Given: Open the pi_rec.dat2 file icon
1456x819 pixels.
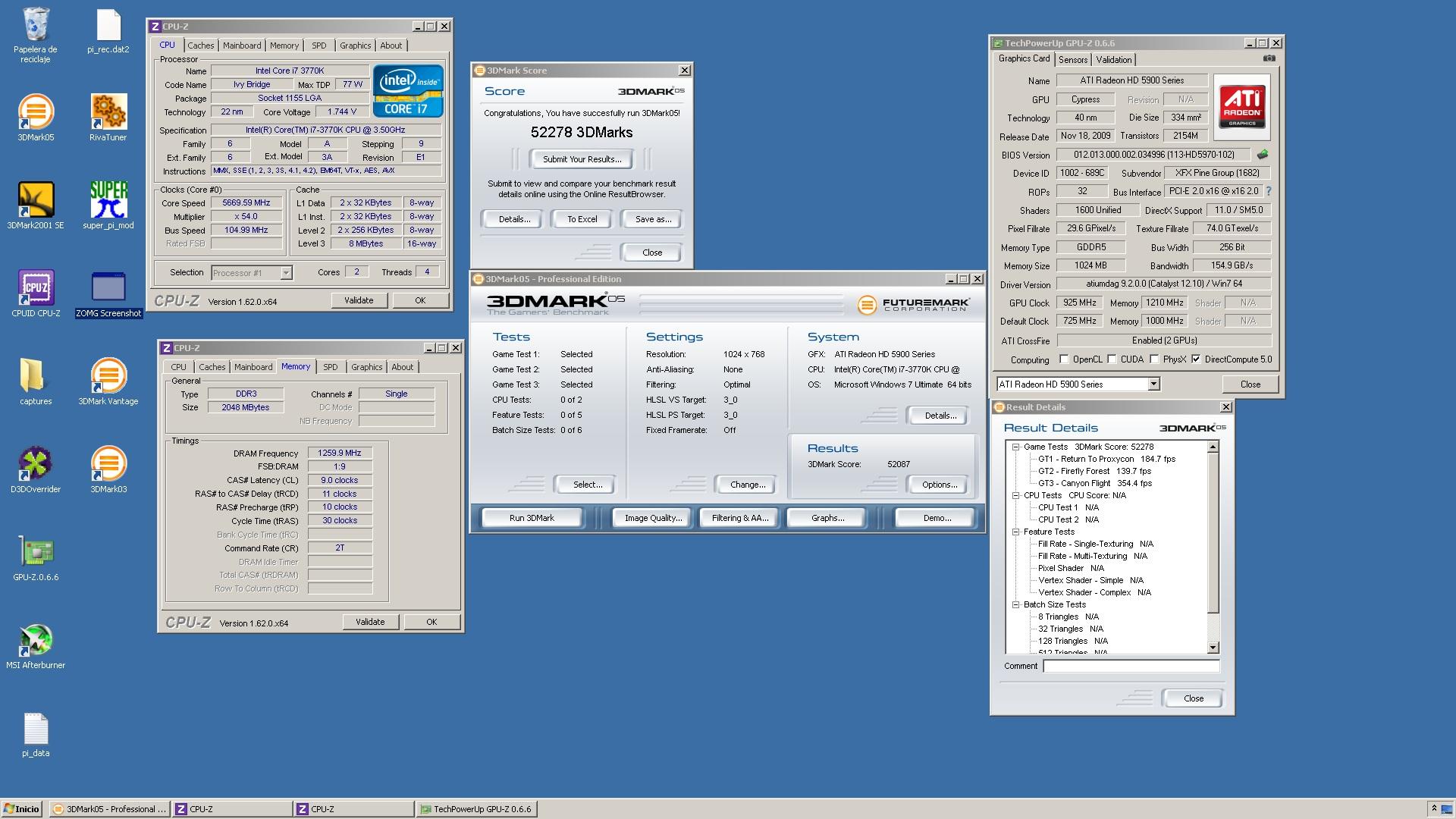Looking at the screenshot, I should pyautogui.click(x=108, y=30).
